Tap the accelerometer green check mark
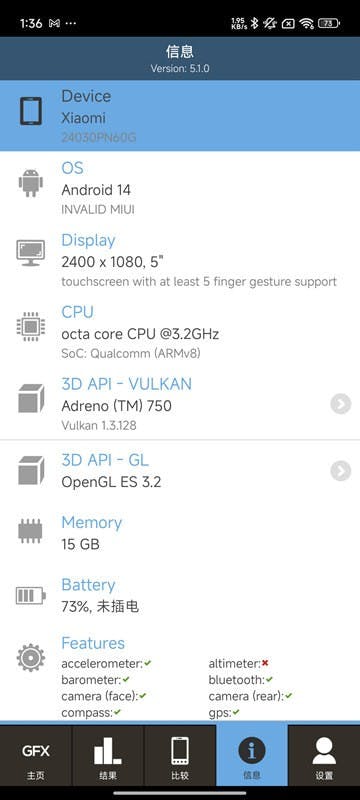The height and width of the screenshot is (800, 360). (x=147, y=663)
